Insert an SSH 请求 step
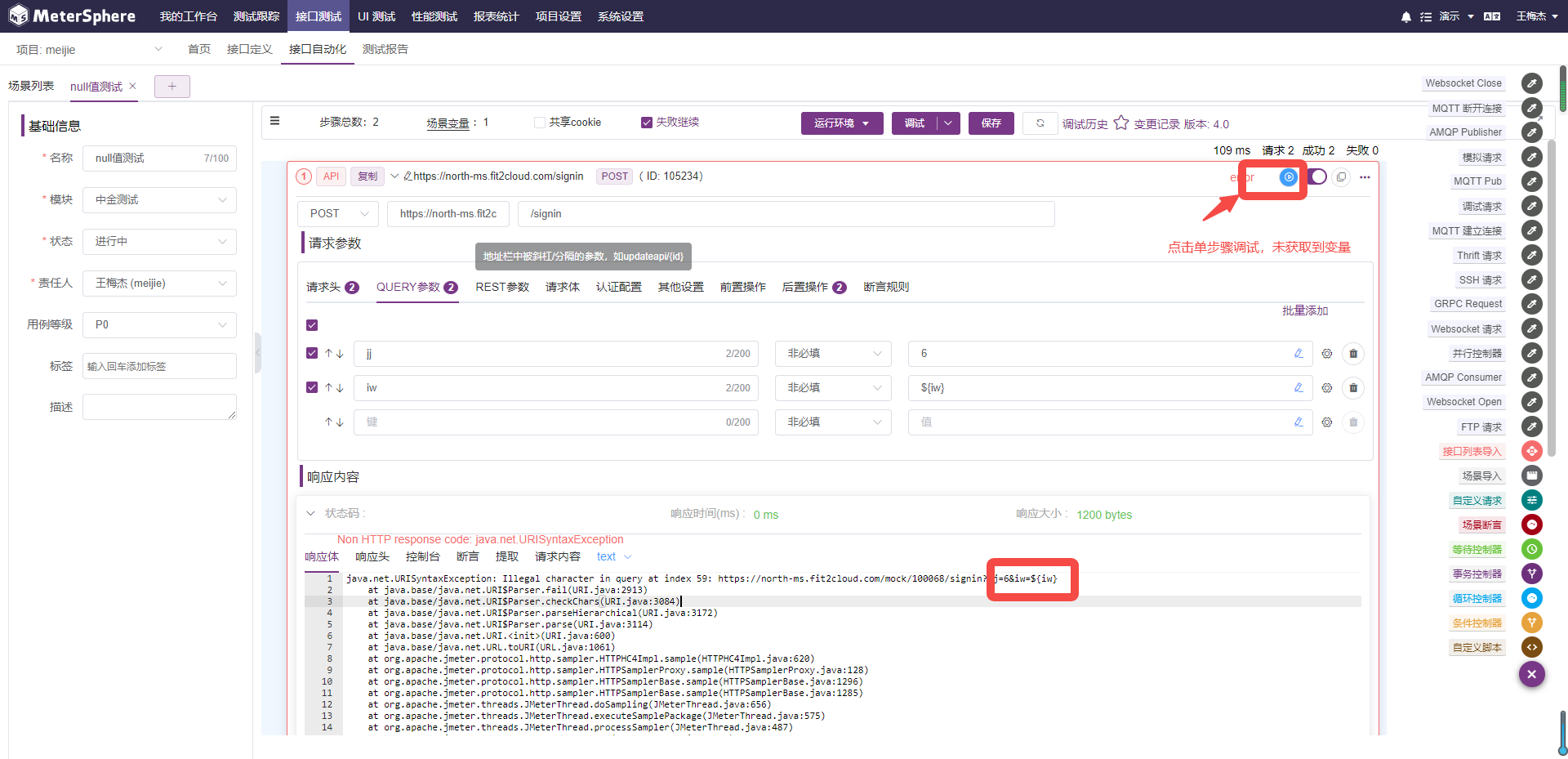Image resolution: width=1568 pixels, height=759 pixels. [1480, 279]
